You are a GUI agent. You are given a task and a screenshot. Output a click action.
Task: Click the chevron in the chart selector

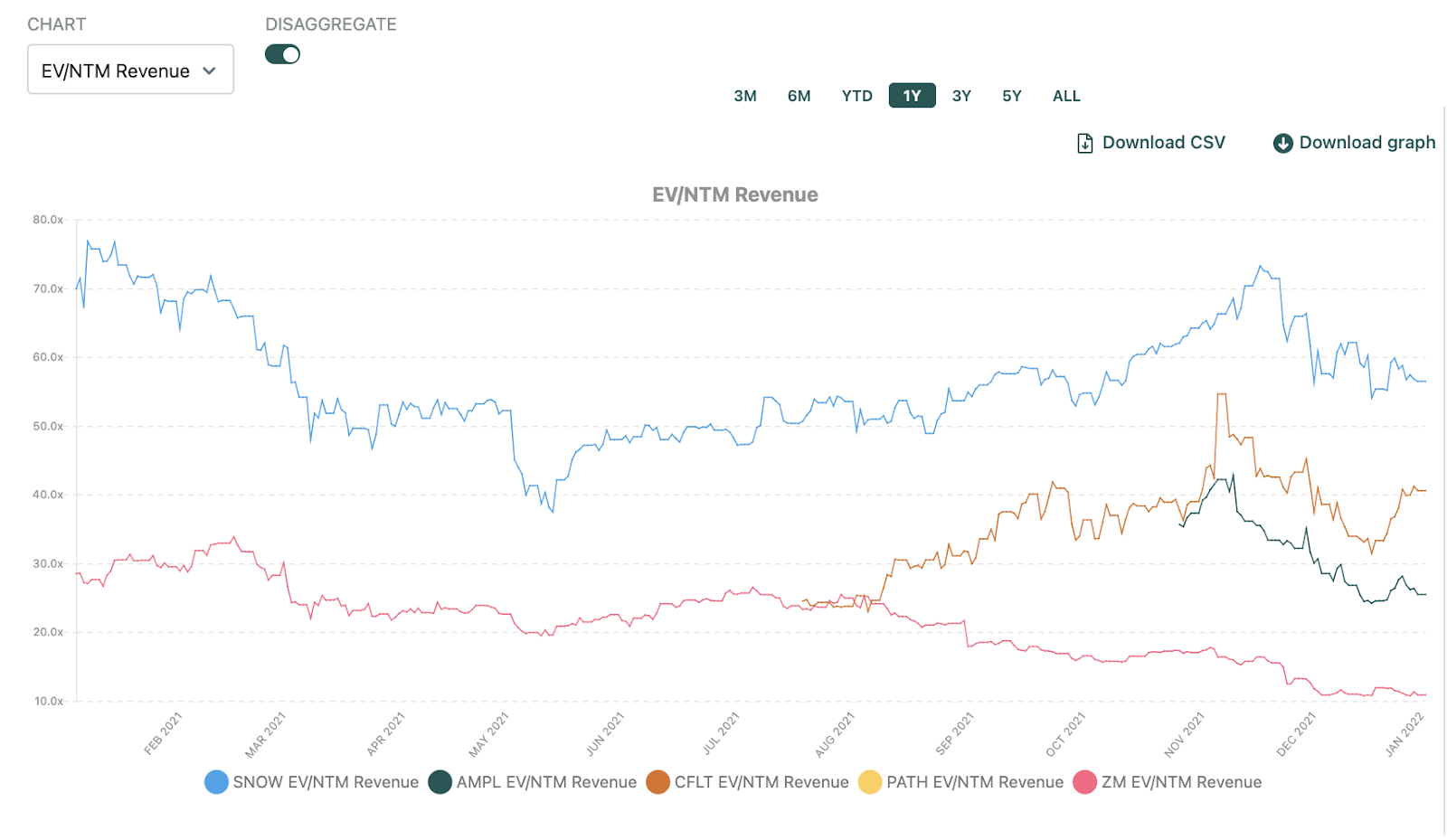point(210,71)
